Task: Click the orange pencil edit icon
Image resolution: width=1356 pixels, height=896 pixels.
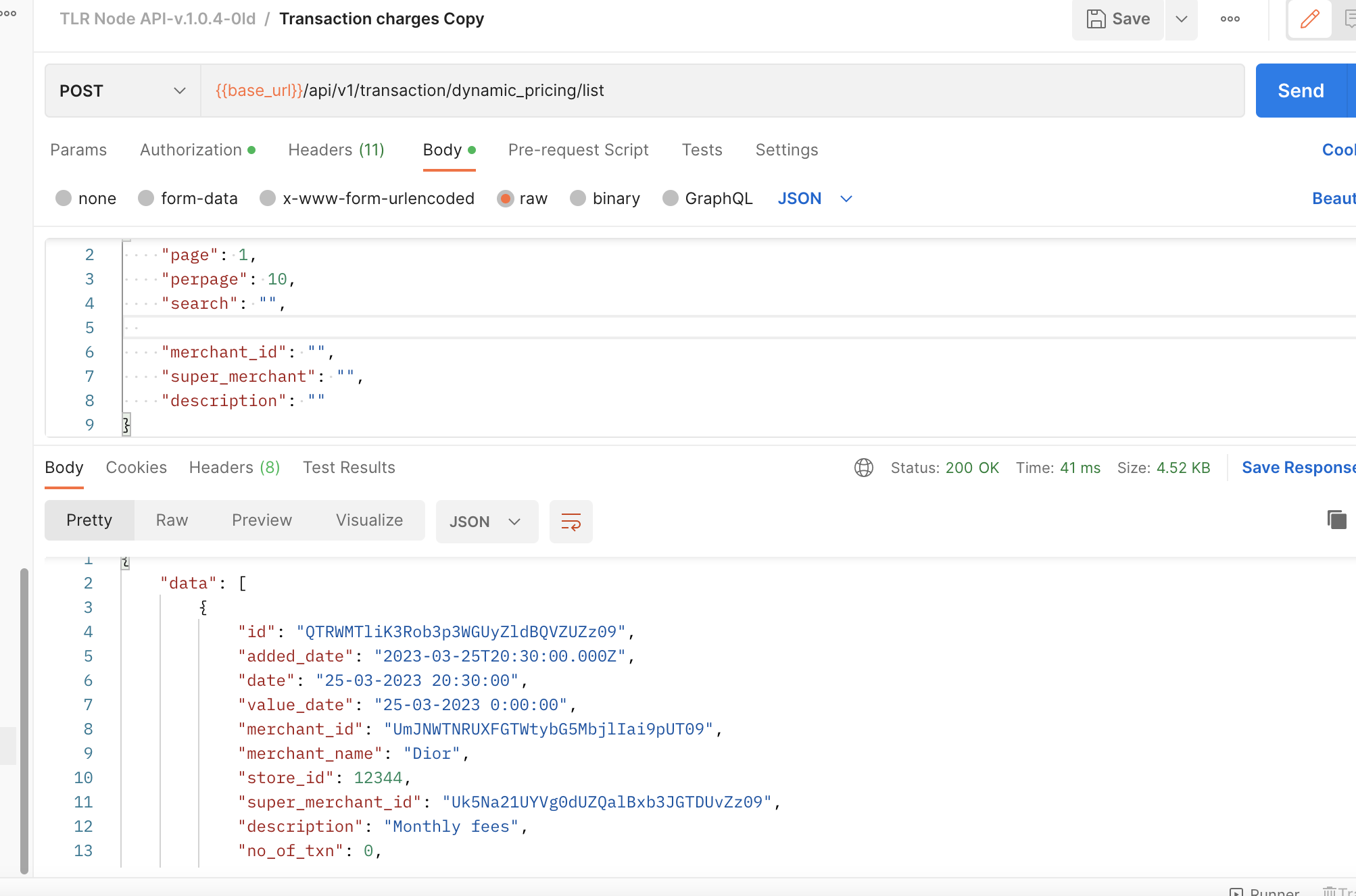Action: [1309, 19]
